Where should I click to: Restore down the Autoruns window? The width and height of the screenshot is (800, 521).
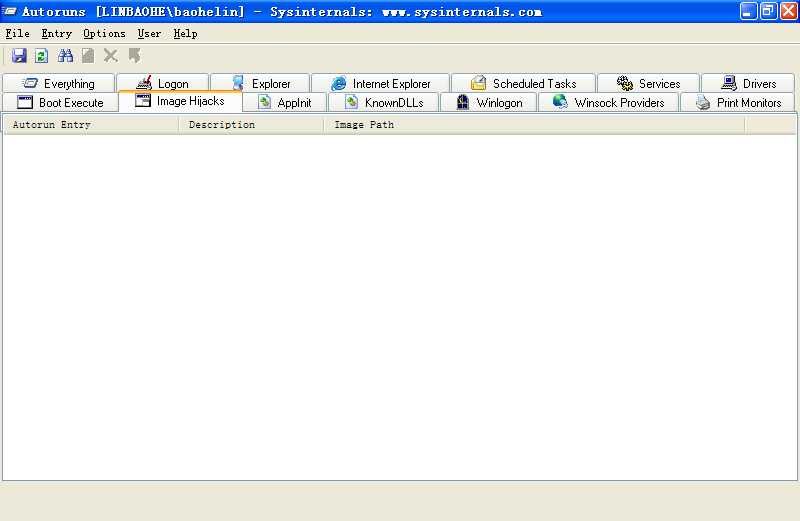coord(768,11)
